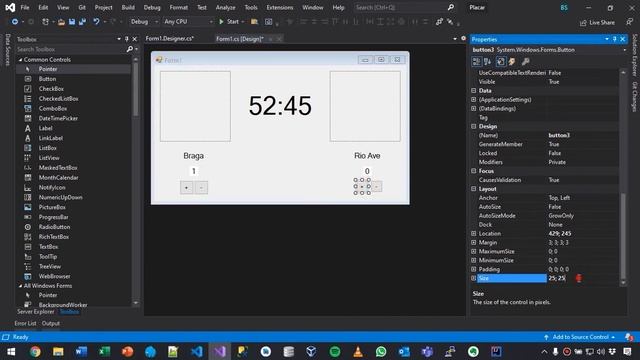Viewport: 640px width, 360px height.
Task: Select Button control in the Toolbox
Action: (47, 79)
